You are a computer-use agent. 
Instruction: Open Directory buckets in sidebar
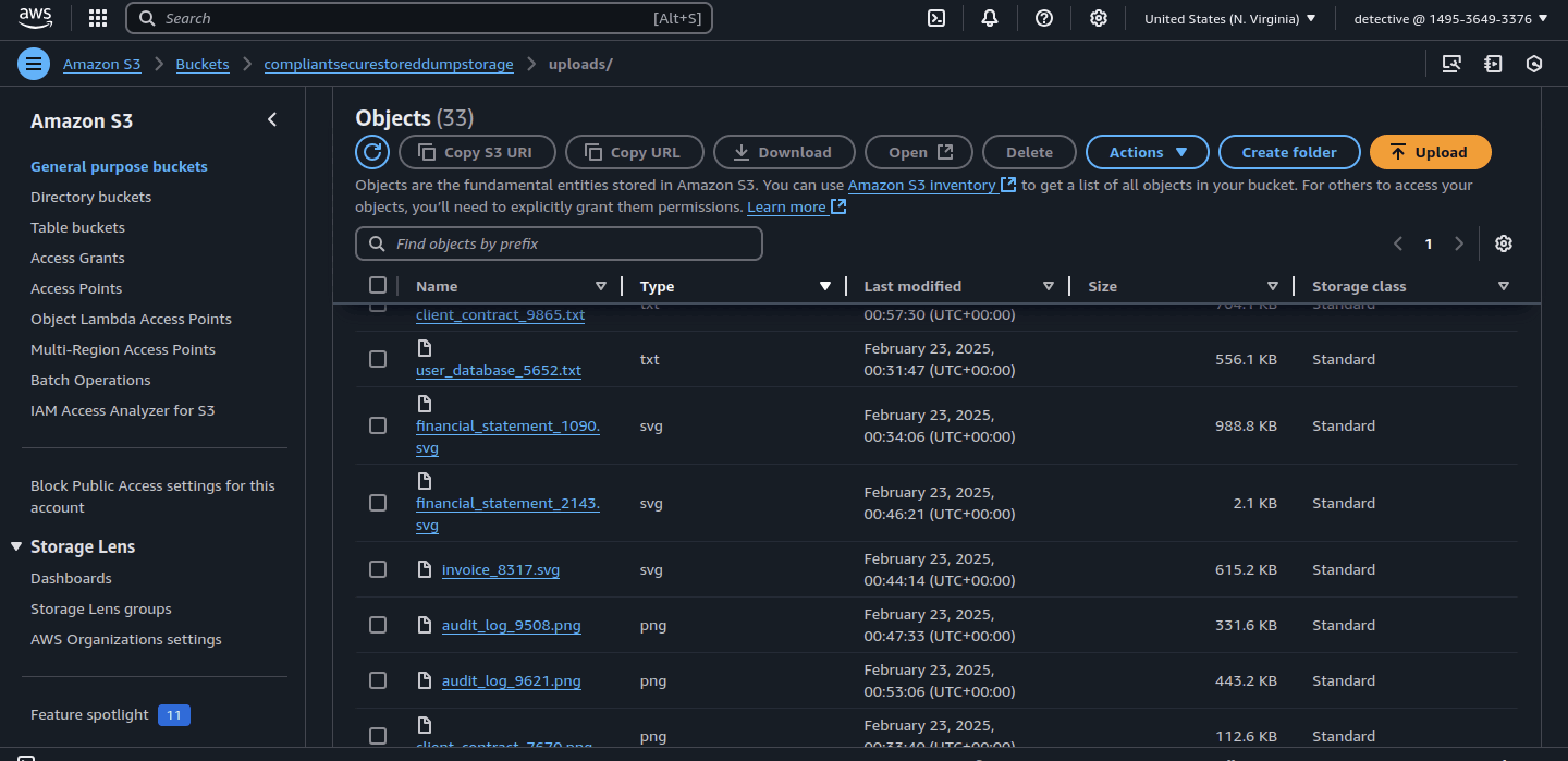(x=91, y=197)
